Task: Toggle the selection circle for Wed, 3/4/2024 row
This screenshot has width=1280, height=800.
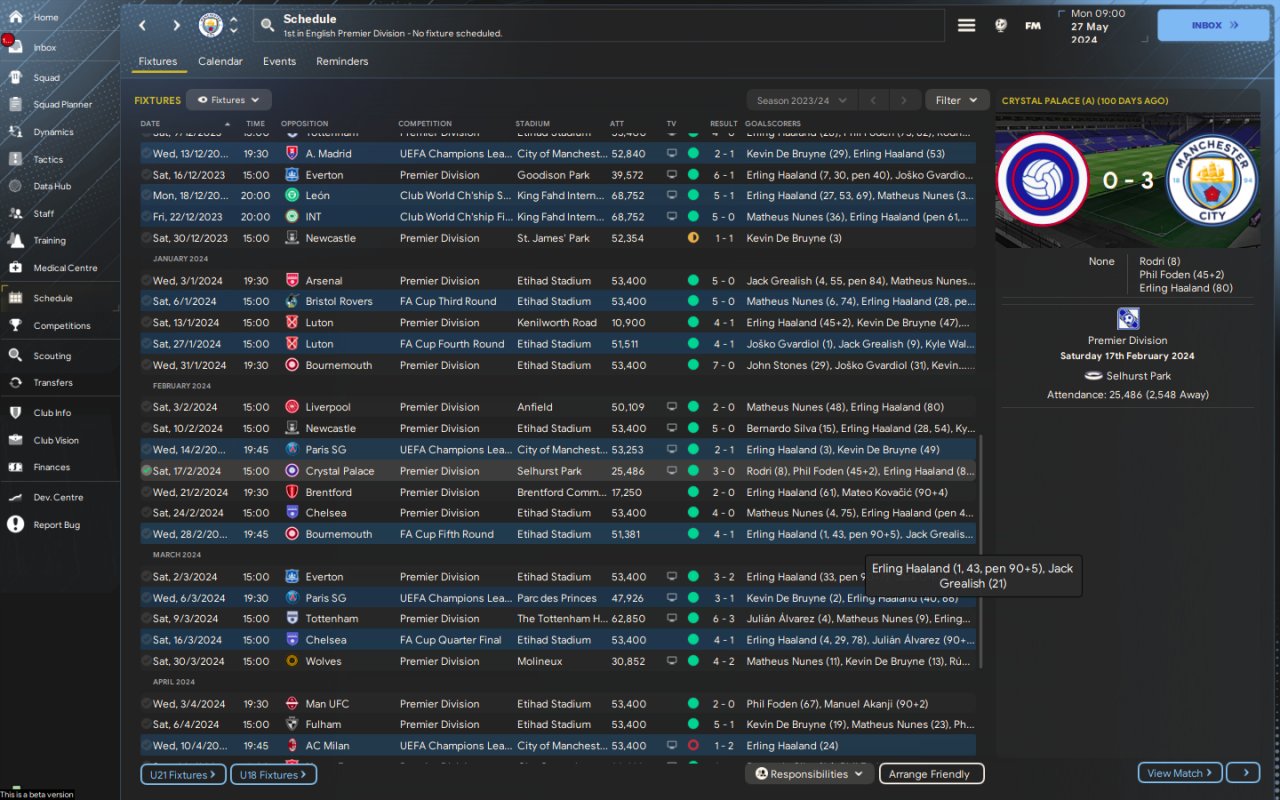Action: coord(146,704)
